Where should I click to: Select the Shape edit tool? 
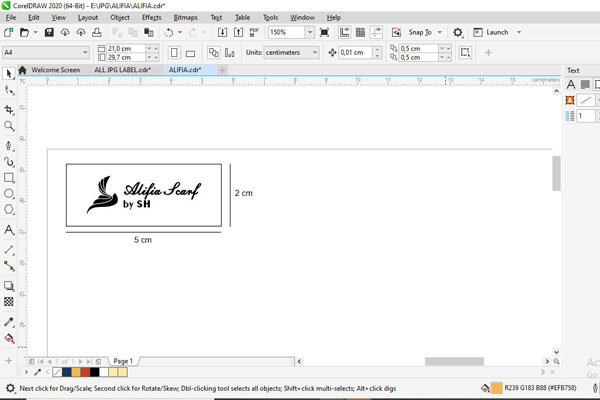[9, 90]
